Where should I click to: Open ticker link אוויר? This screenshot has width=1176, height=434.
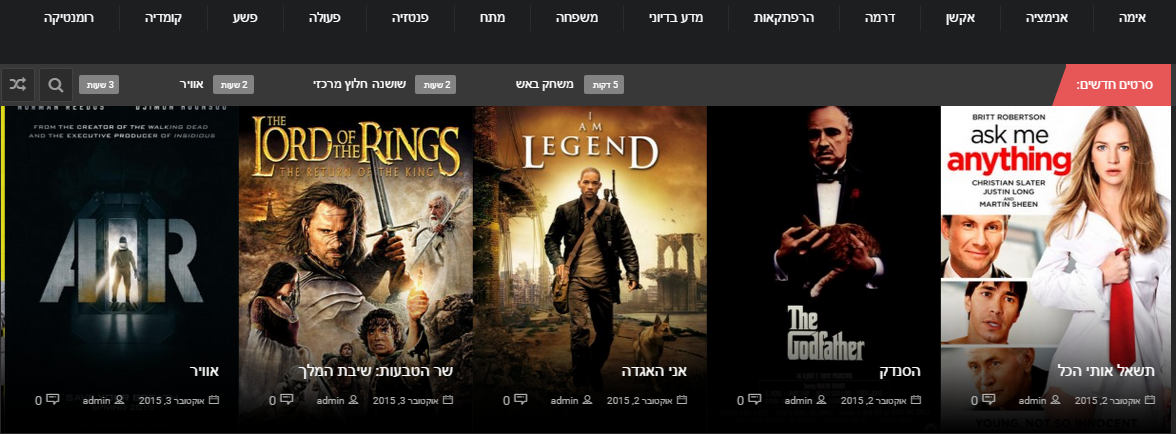(x=191, y=85)
